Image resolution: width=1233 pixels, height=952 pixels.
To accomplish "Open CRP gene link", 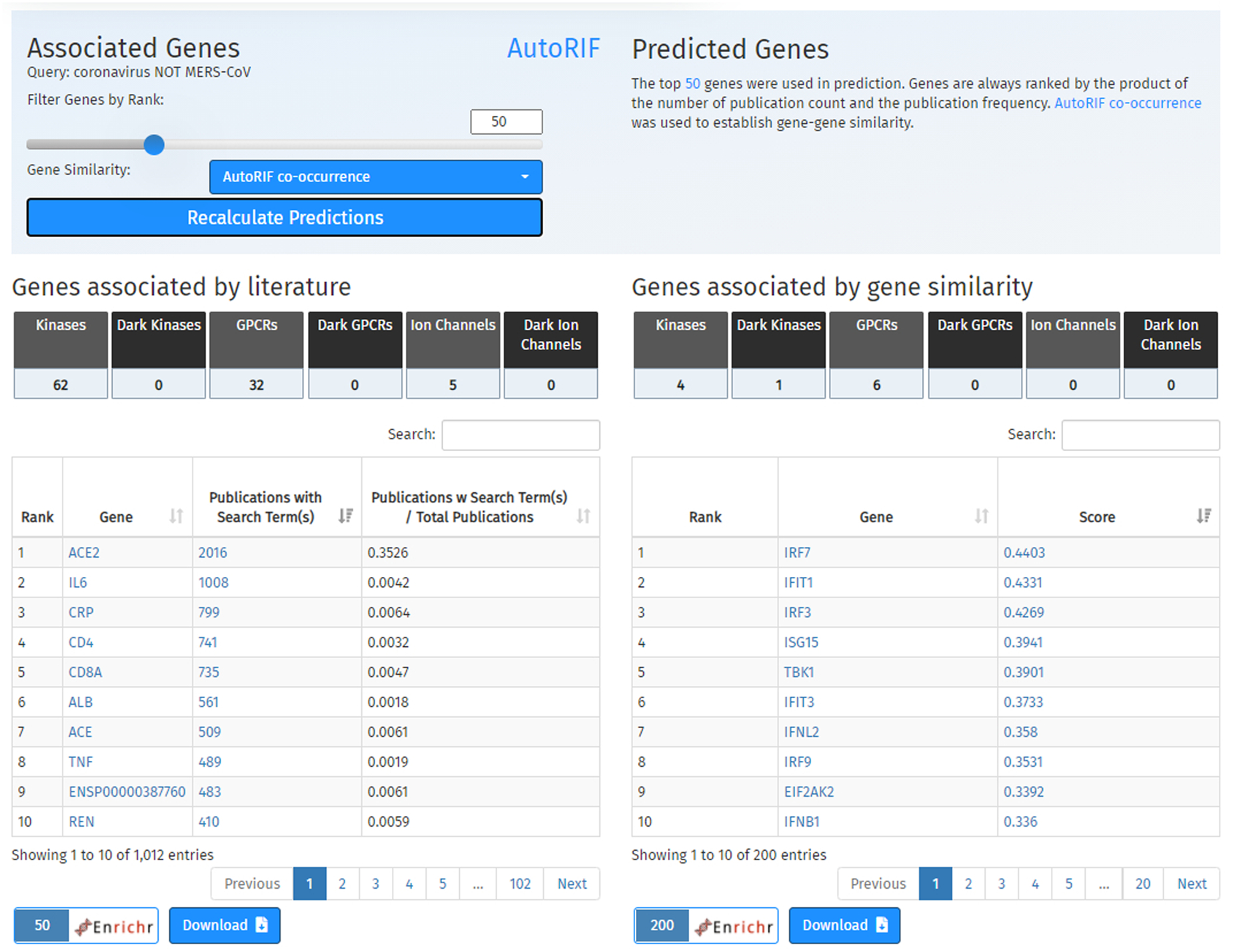I will (x=81, y=613).
